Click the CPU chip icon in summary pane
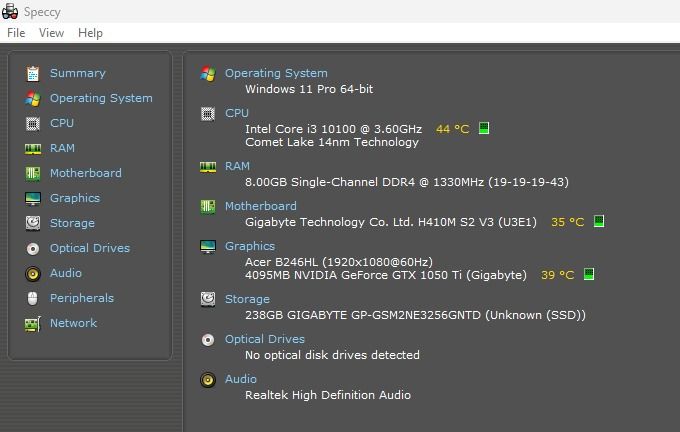The width and height of the screenshot is (680, 432). [208, 114]
